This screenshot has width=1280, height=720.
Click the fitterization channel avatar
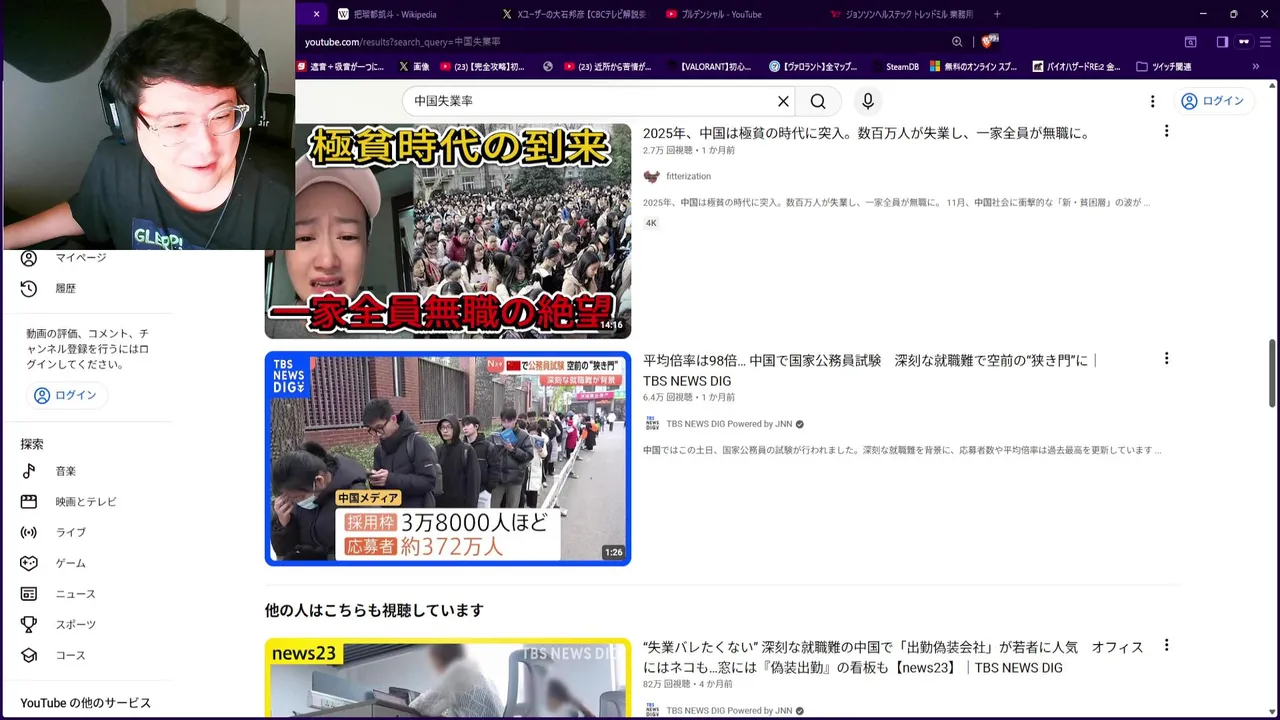point(651,176)
